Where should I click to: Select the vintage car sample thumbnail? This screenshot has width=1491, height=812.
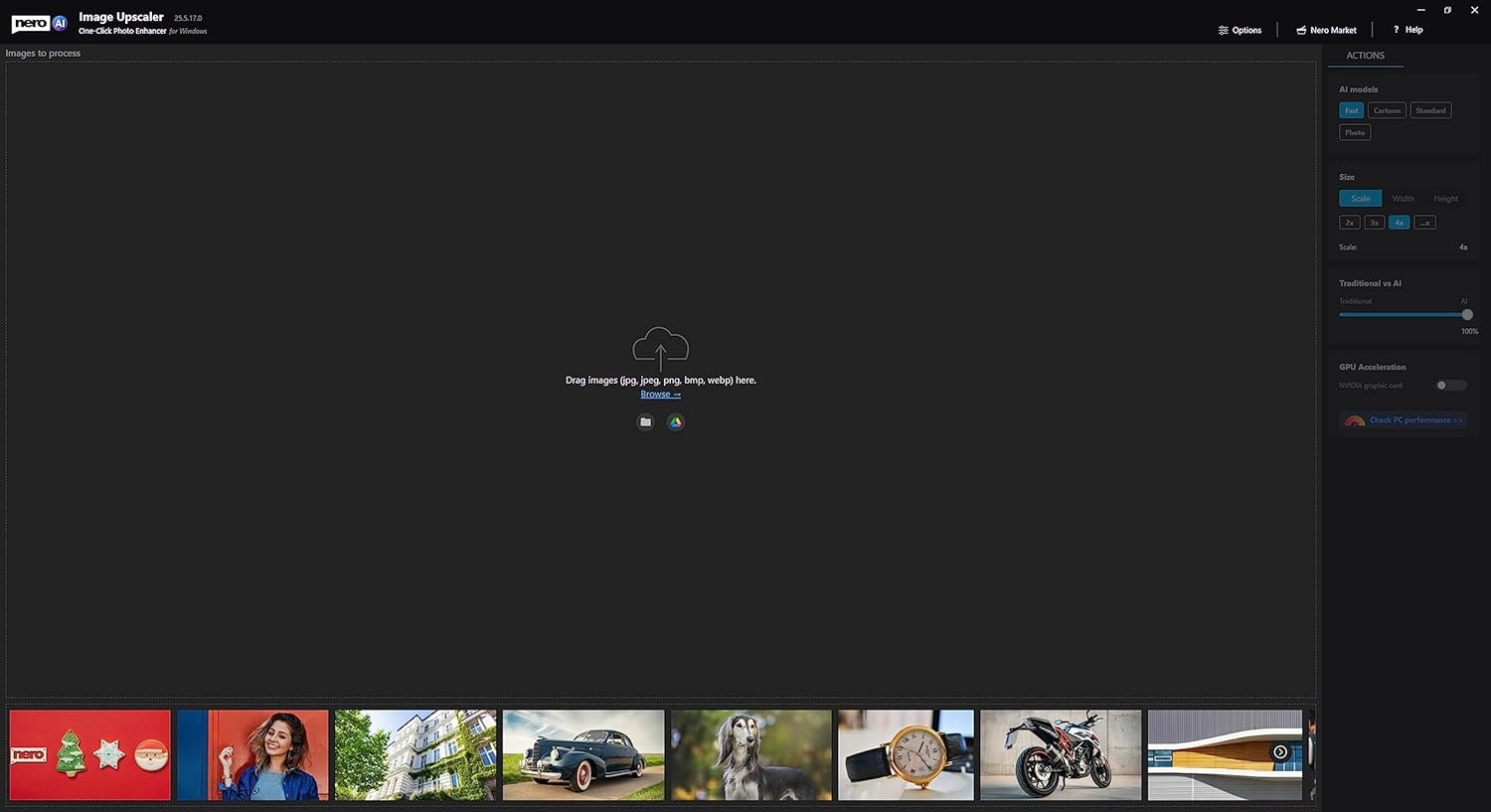(x=583, y=754)
